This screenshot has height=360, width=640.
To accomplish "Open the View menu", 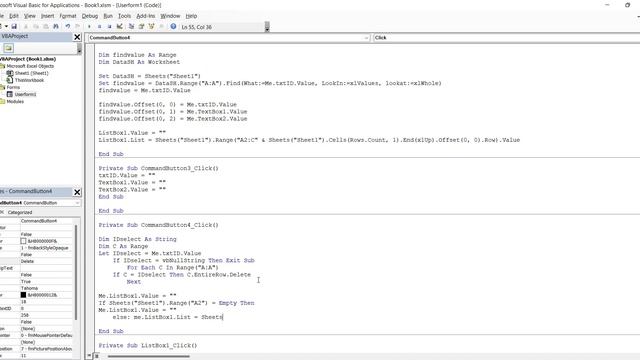I will tap(30, 16).
